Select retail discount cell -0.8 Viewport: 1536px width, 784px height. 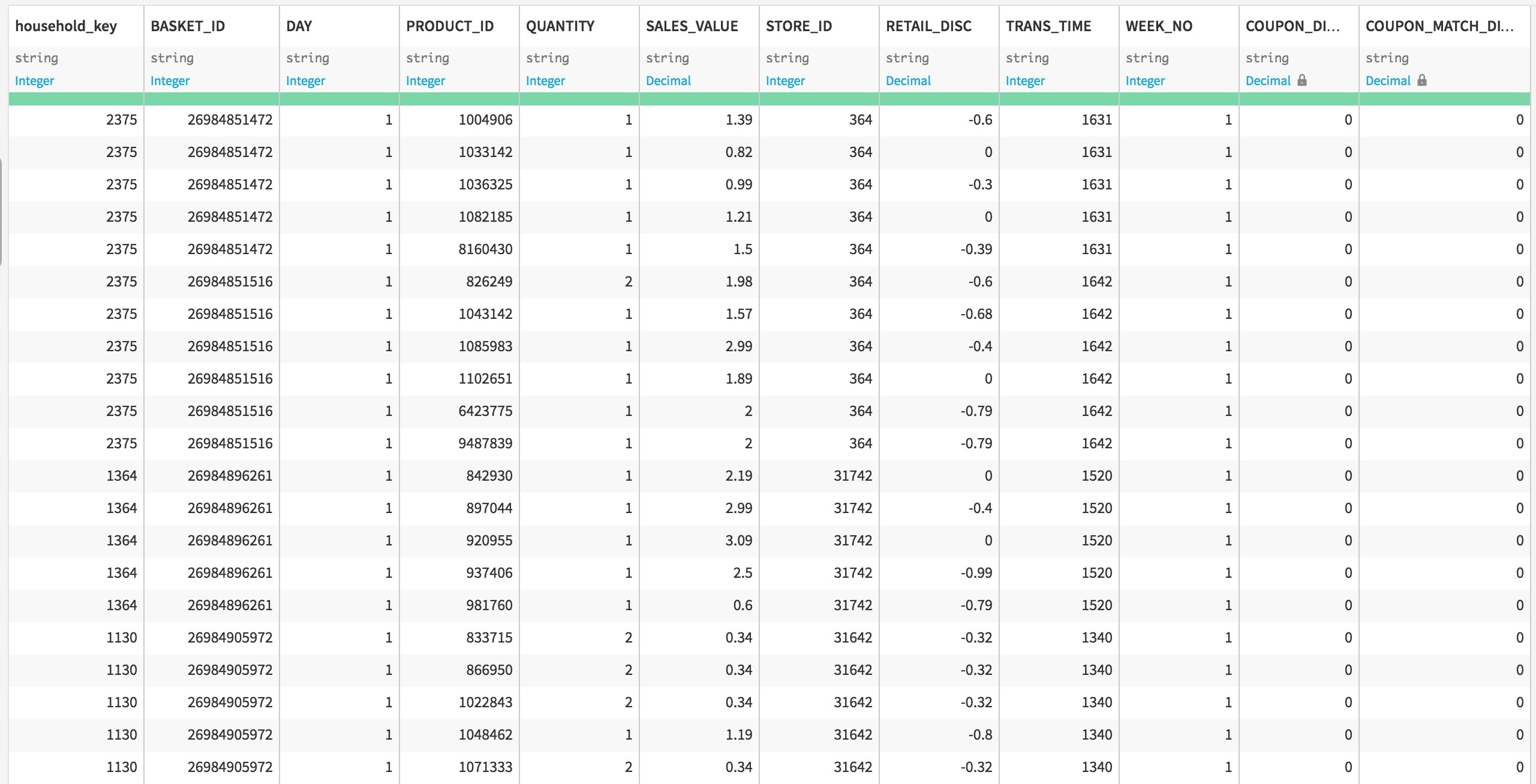click(939, 735)
